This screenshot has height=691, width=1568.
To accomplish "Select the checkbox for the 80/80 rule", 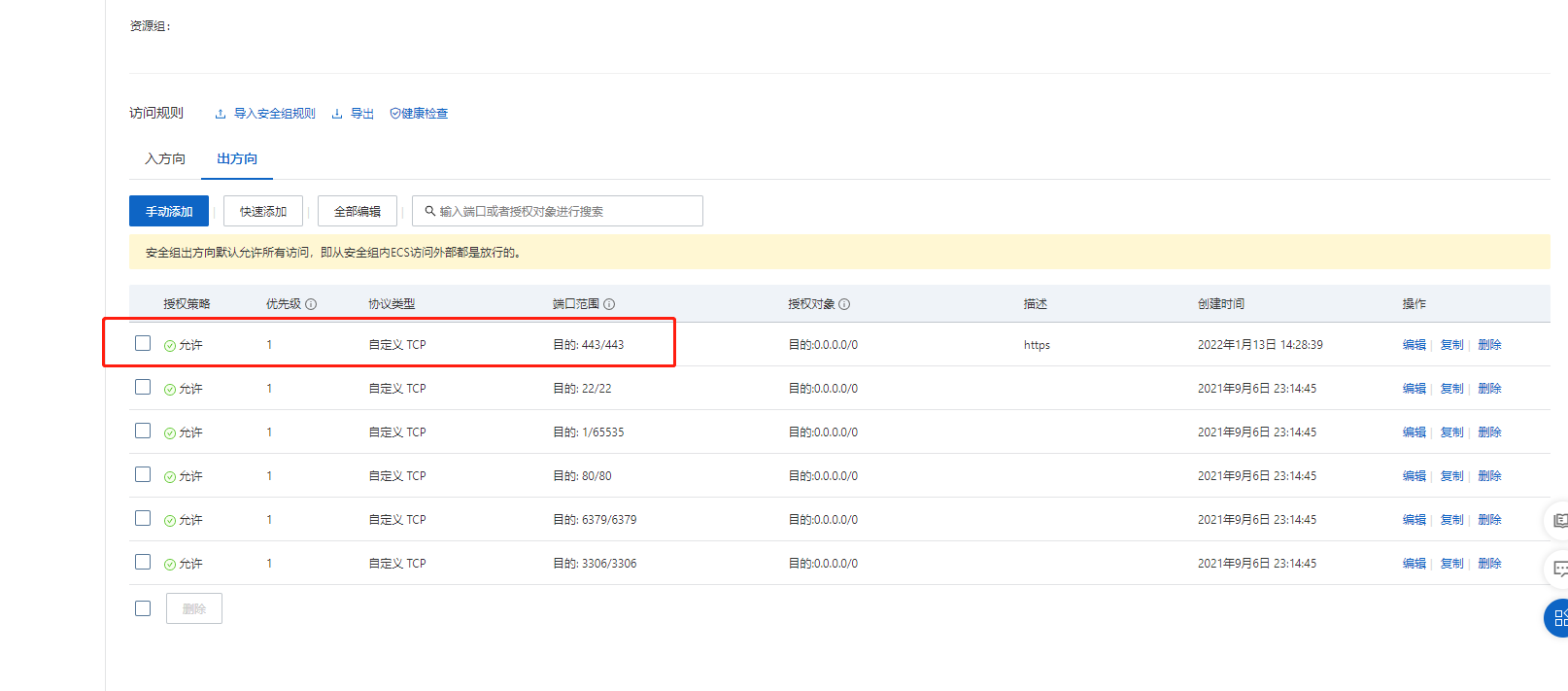I will pos(143,474).
